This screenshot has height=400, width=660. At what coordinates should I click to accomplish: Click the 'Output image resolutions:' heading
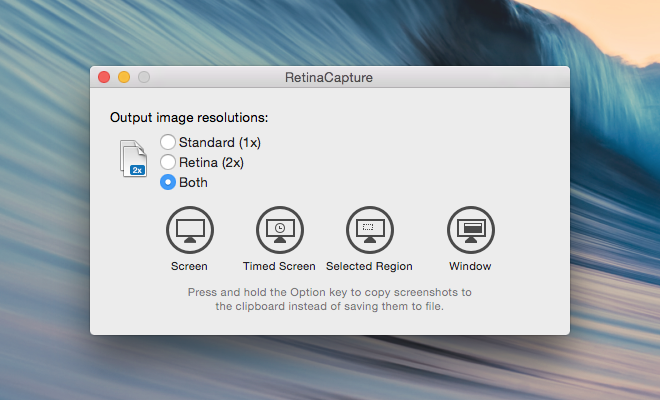click(x=189, y=118)
